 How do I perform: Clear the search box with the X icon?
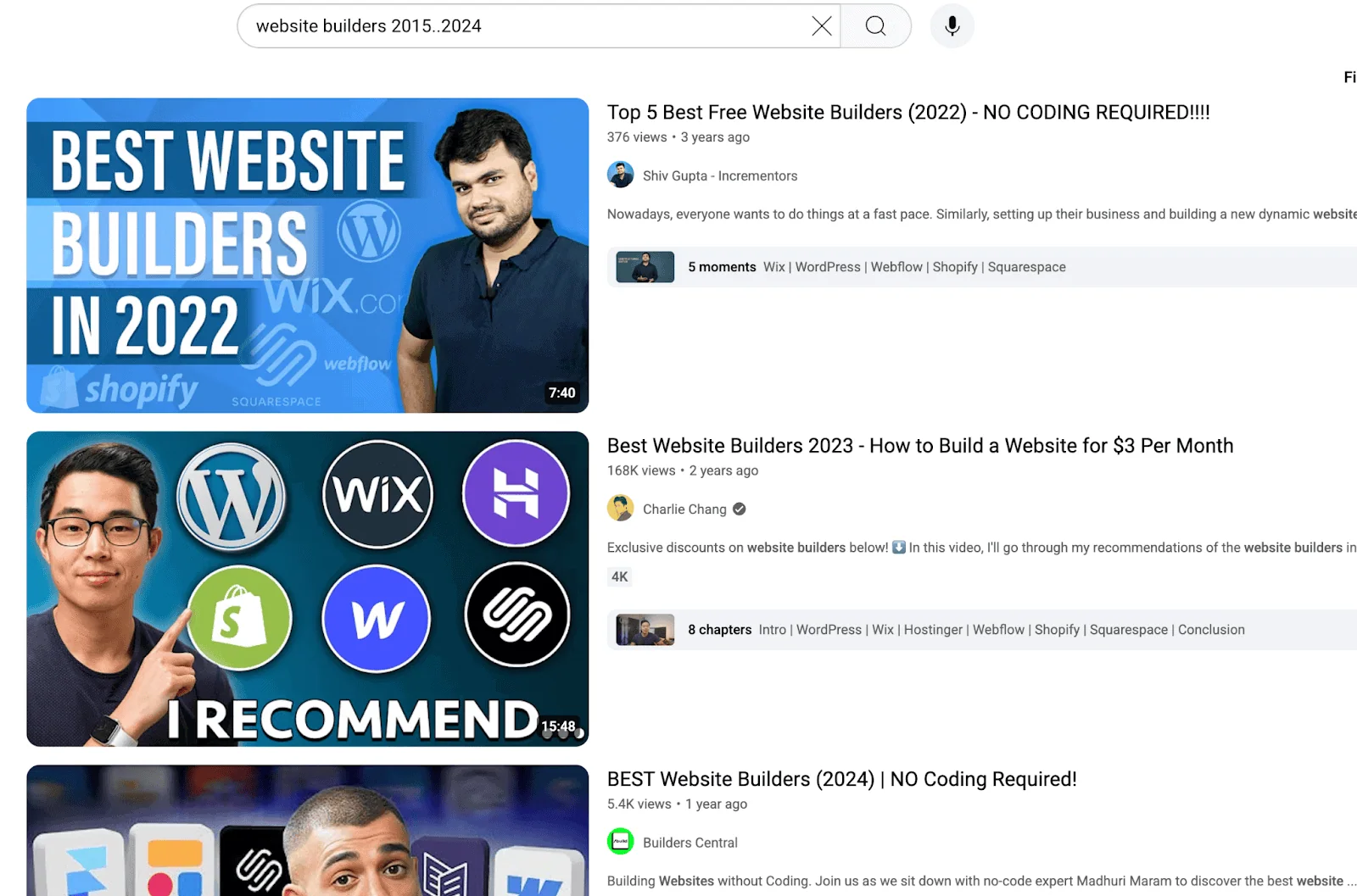click(x=821, y=26)
